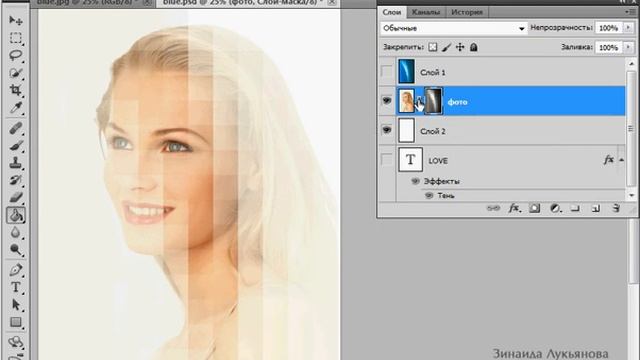The width and height of the screenshot is (640, 360).
Task: Toggle visibility of Тень effect
Action: coord(429,196)
